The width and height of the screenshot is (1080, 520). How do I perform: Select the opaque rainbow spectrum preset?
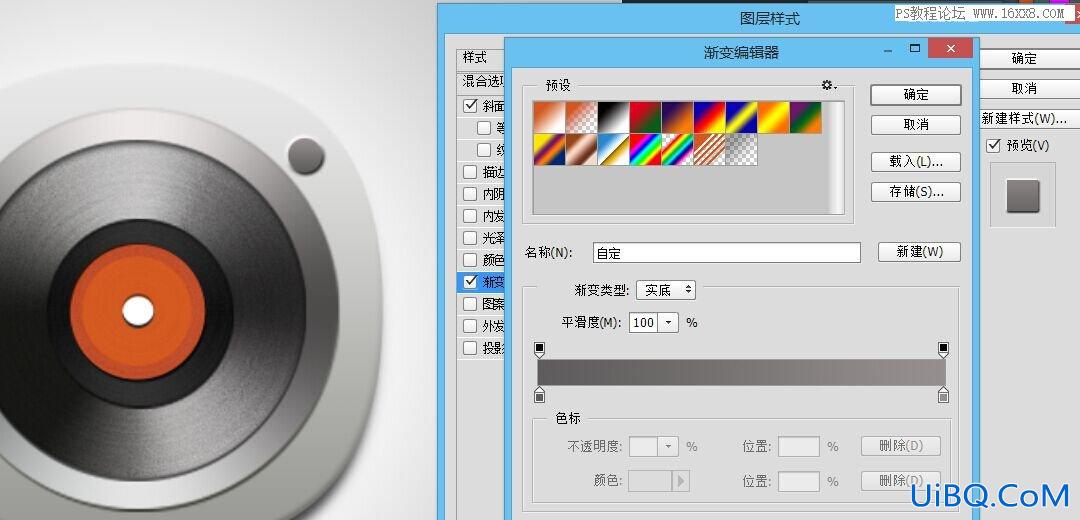click(x=645, y=149)
